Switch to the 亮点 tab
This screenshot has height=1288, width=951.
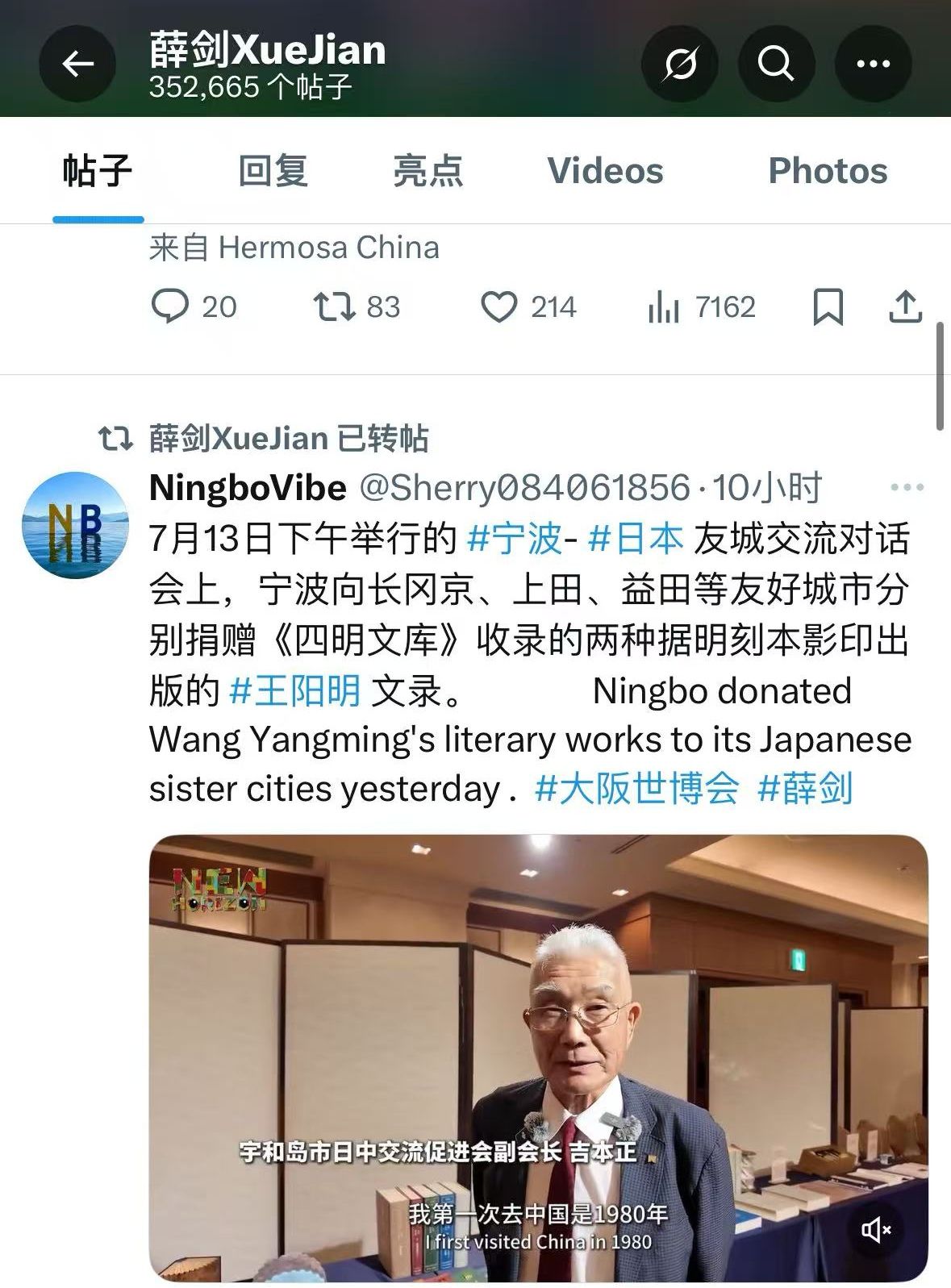(x=428, y=171)
